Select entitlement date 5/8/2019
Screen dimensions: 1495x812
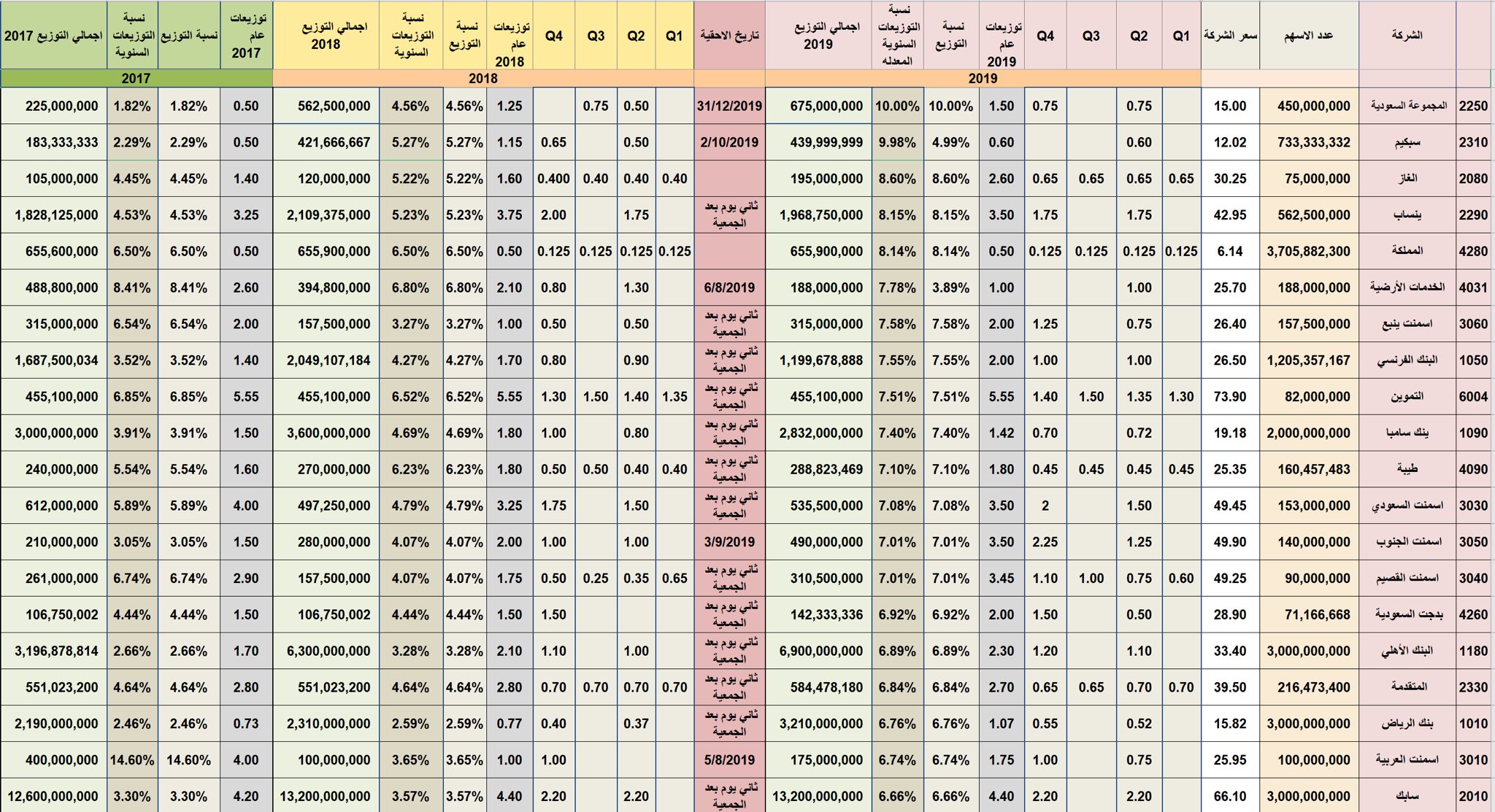point(729,760)
